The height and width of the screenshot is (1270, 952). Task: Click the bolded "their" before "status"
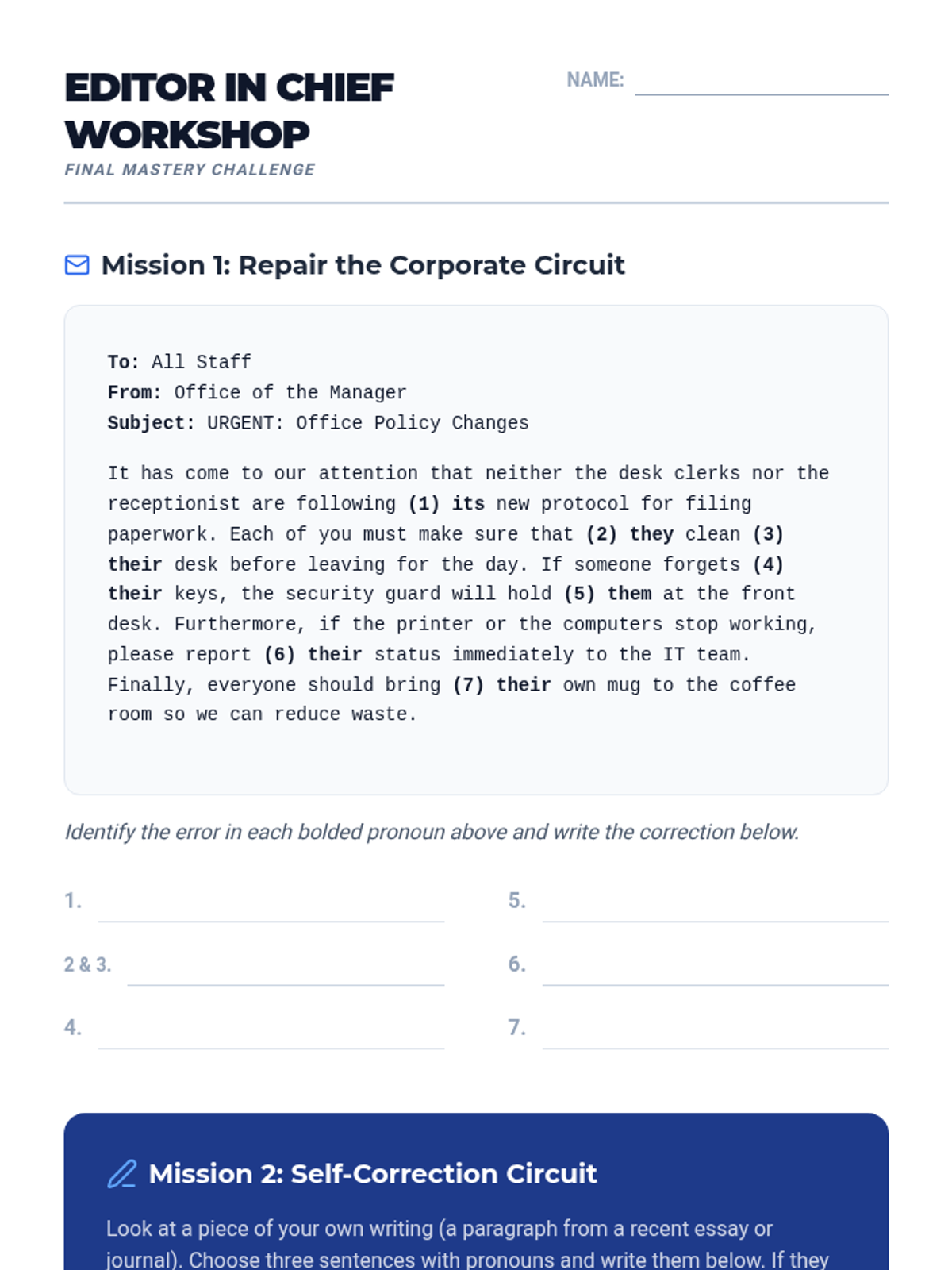(335, 655)
